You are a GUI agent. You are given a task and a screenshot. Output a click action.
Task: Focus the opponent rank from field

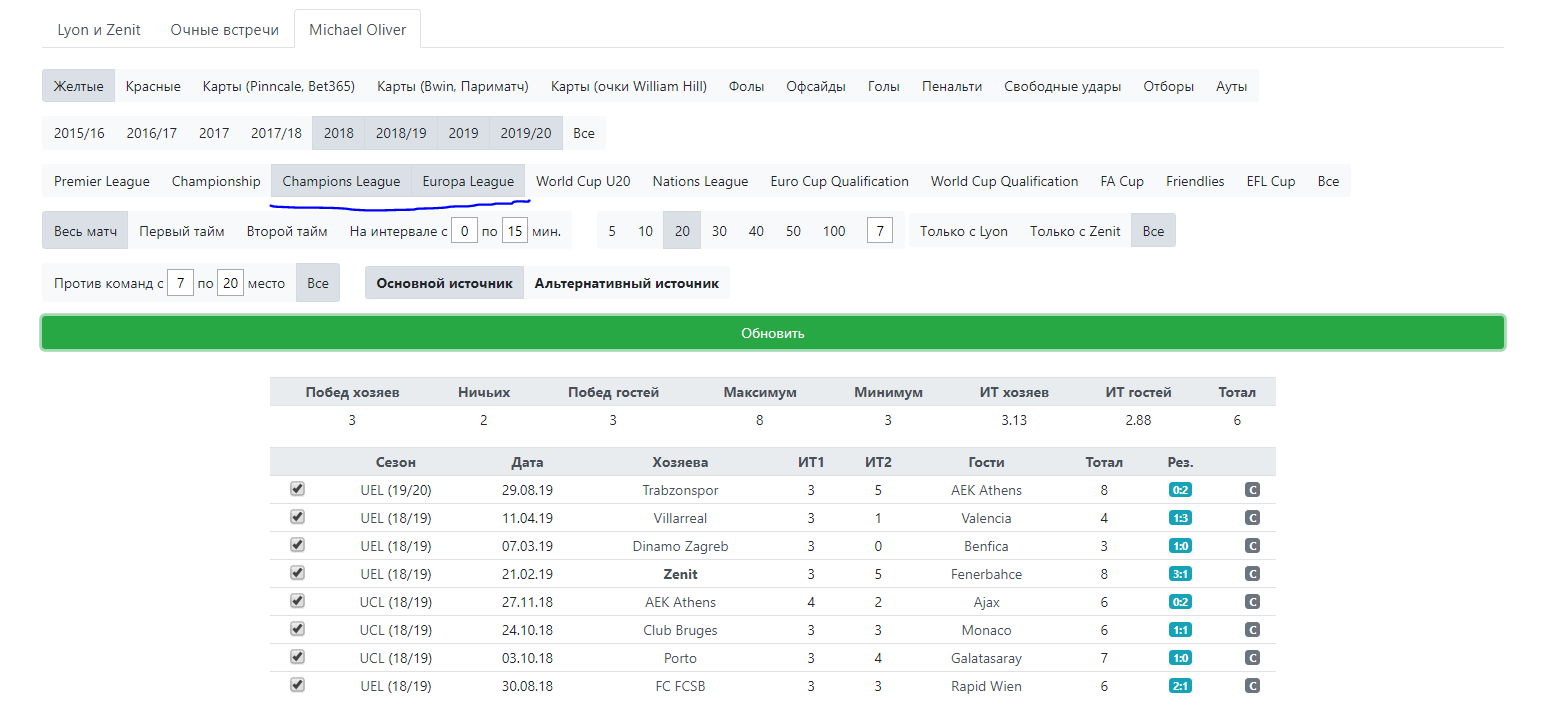(x=180, y=283)
